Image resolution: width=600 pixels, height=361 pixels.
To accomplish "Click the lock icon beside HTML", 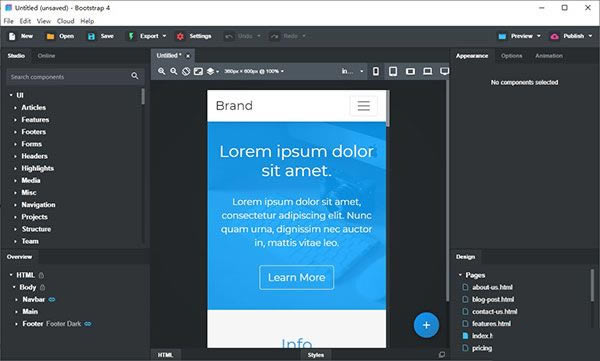I will click(x=41, y=275).
